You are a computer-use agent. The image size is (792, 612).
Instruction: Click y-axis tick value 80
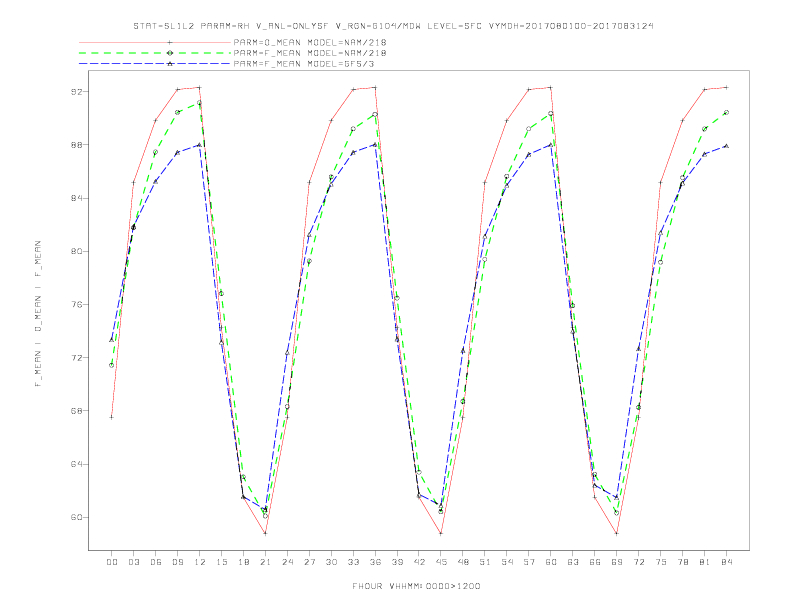click(x=76, y=251)
